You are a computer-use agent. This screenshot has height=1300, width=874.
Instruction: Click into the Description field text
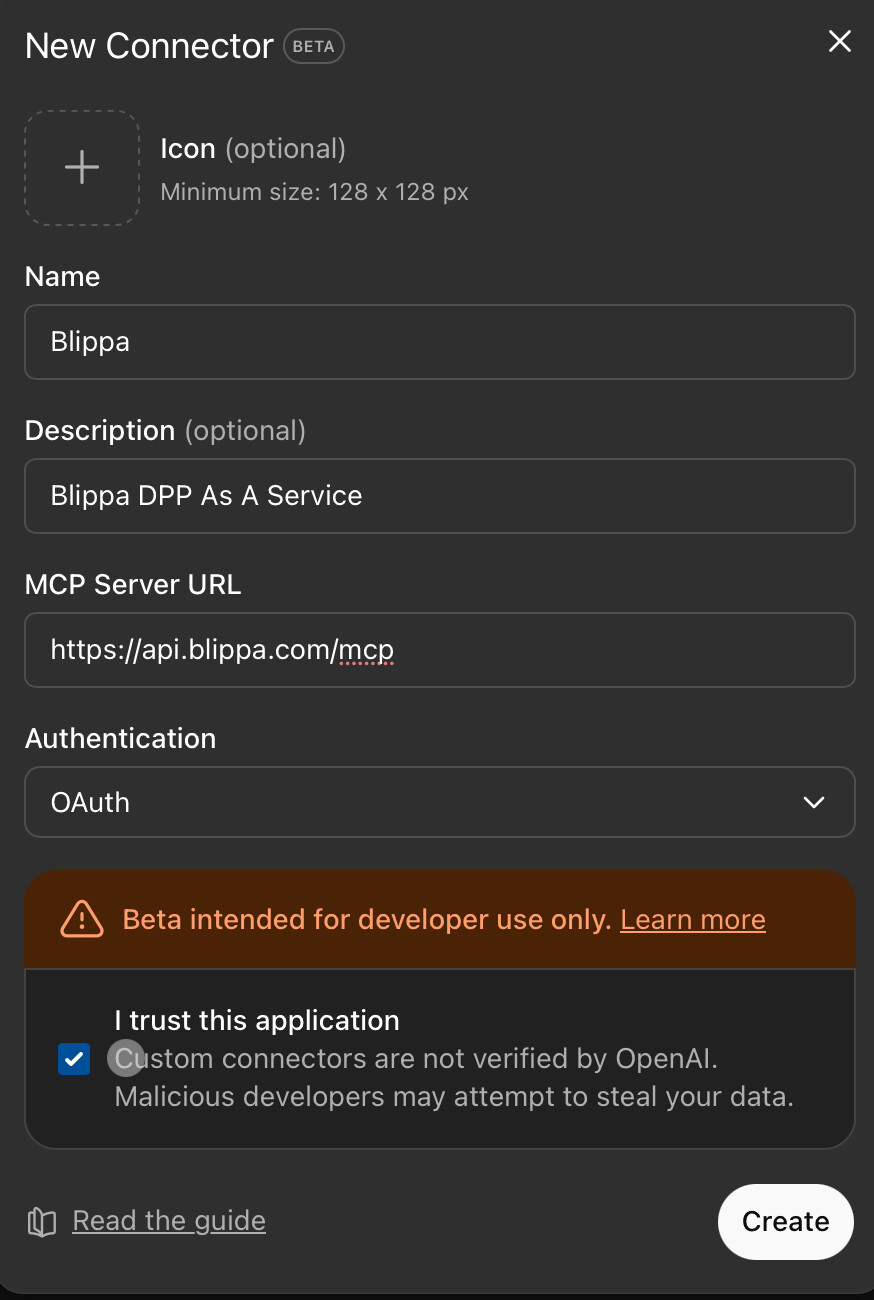[x=439, y=496]
